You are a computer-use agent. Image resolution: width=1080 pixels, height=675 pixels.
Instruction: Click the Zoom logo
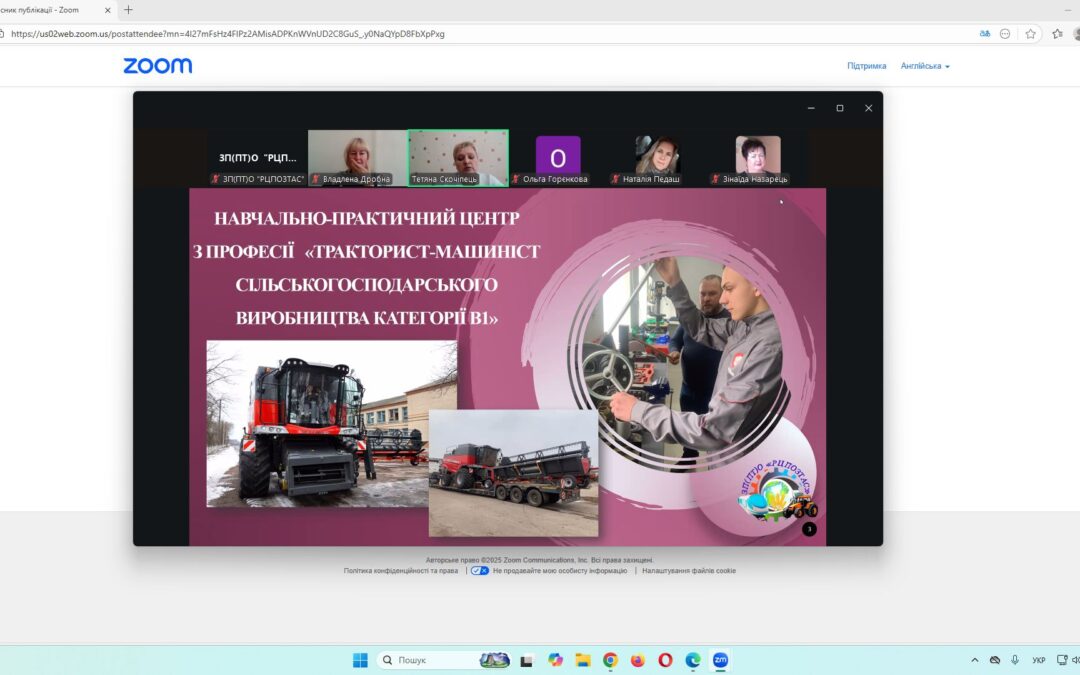pos(157,65)
